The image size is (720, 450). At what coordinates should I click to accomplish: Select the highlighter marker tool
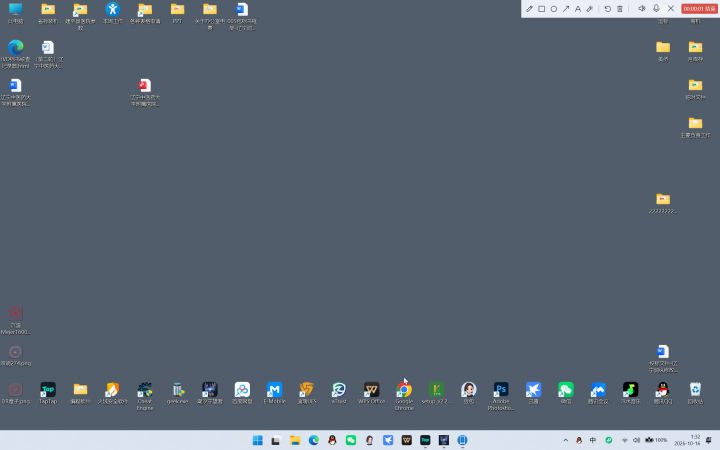pos(590,9)
